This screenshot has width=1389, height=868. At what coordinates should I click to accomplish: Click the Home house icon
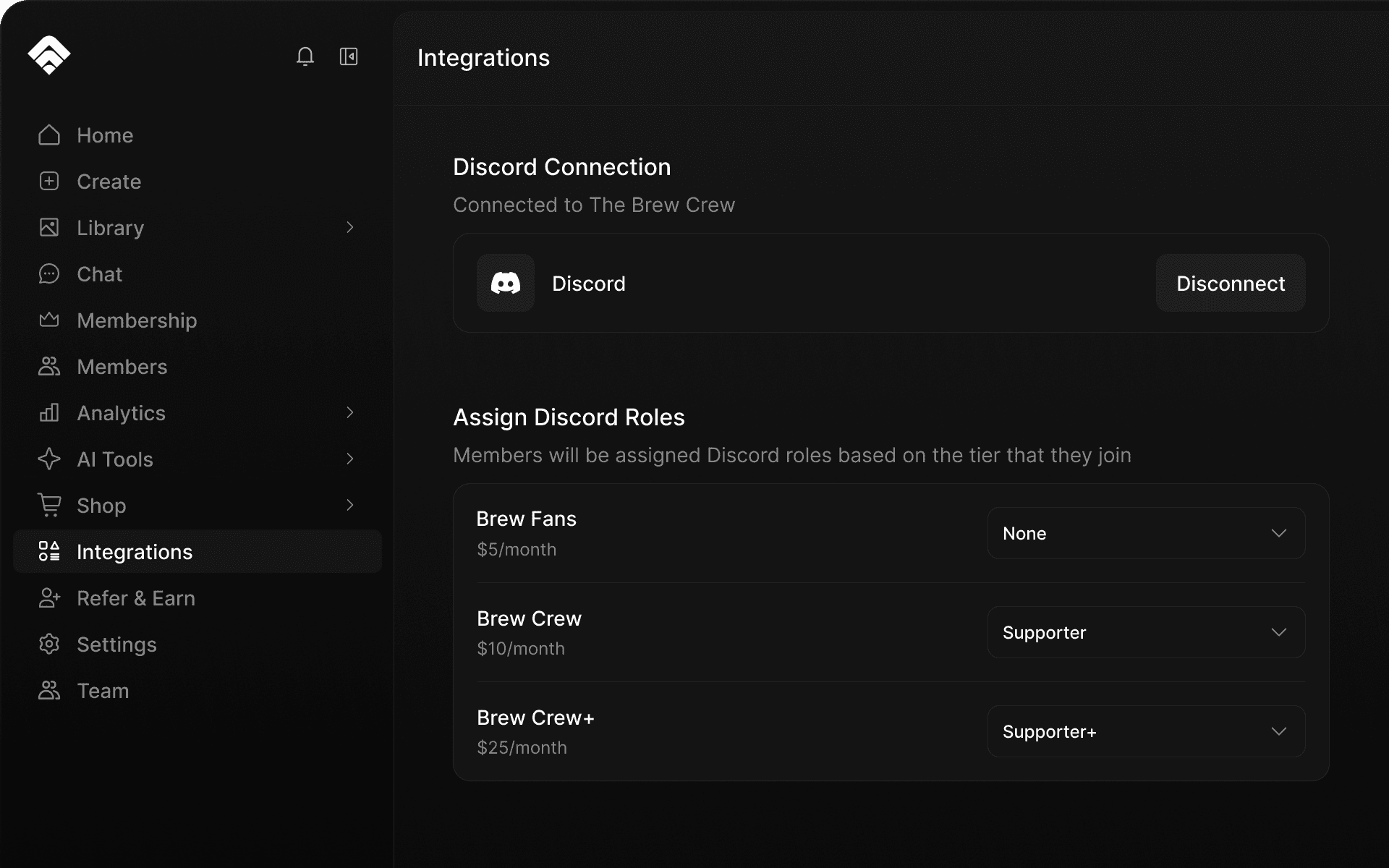point(49,135)
